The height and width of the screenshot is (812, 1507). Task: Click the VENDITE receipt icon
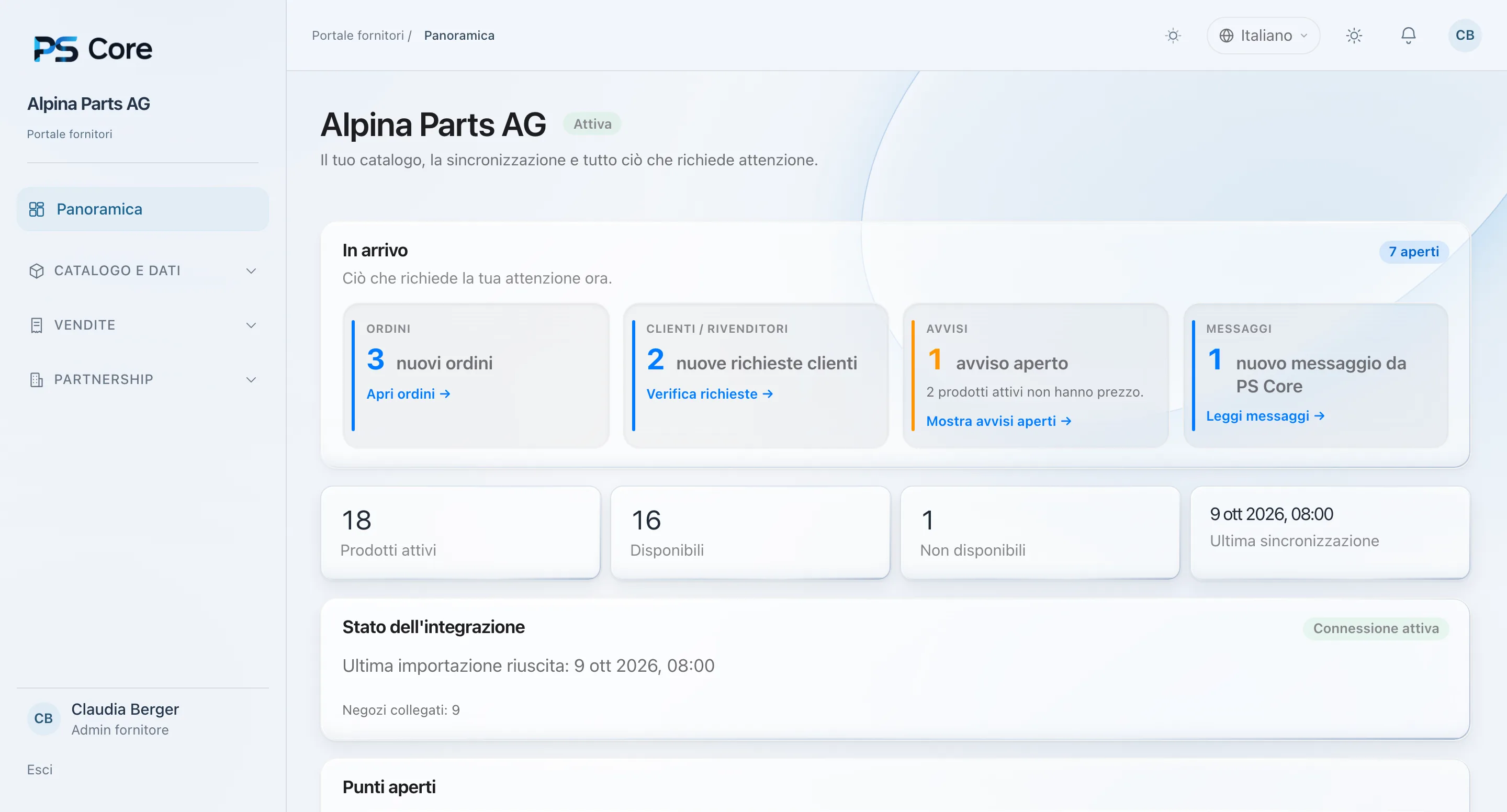pos(36,325)
